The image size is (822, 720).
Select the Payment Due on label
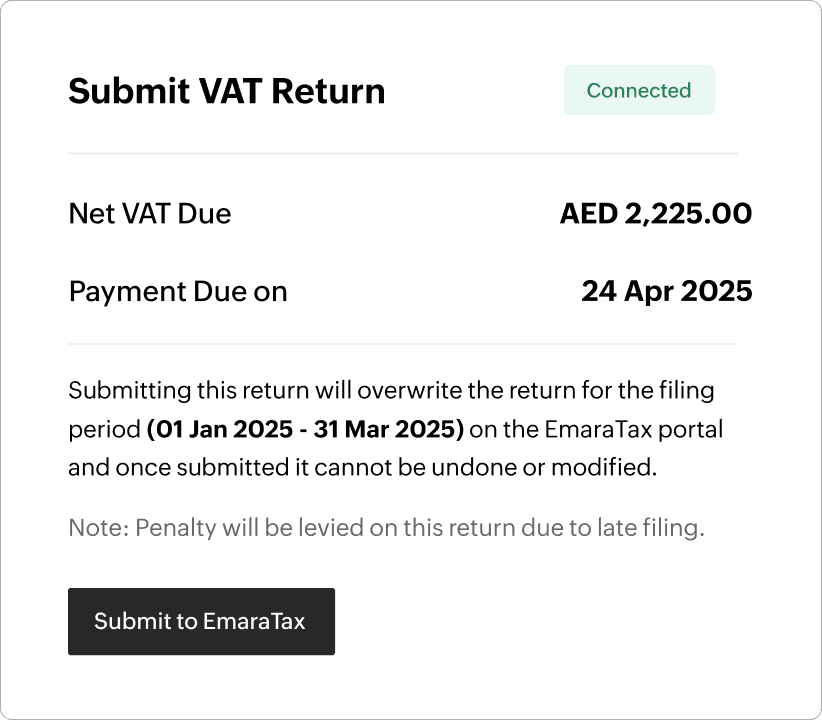[178, 292]
